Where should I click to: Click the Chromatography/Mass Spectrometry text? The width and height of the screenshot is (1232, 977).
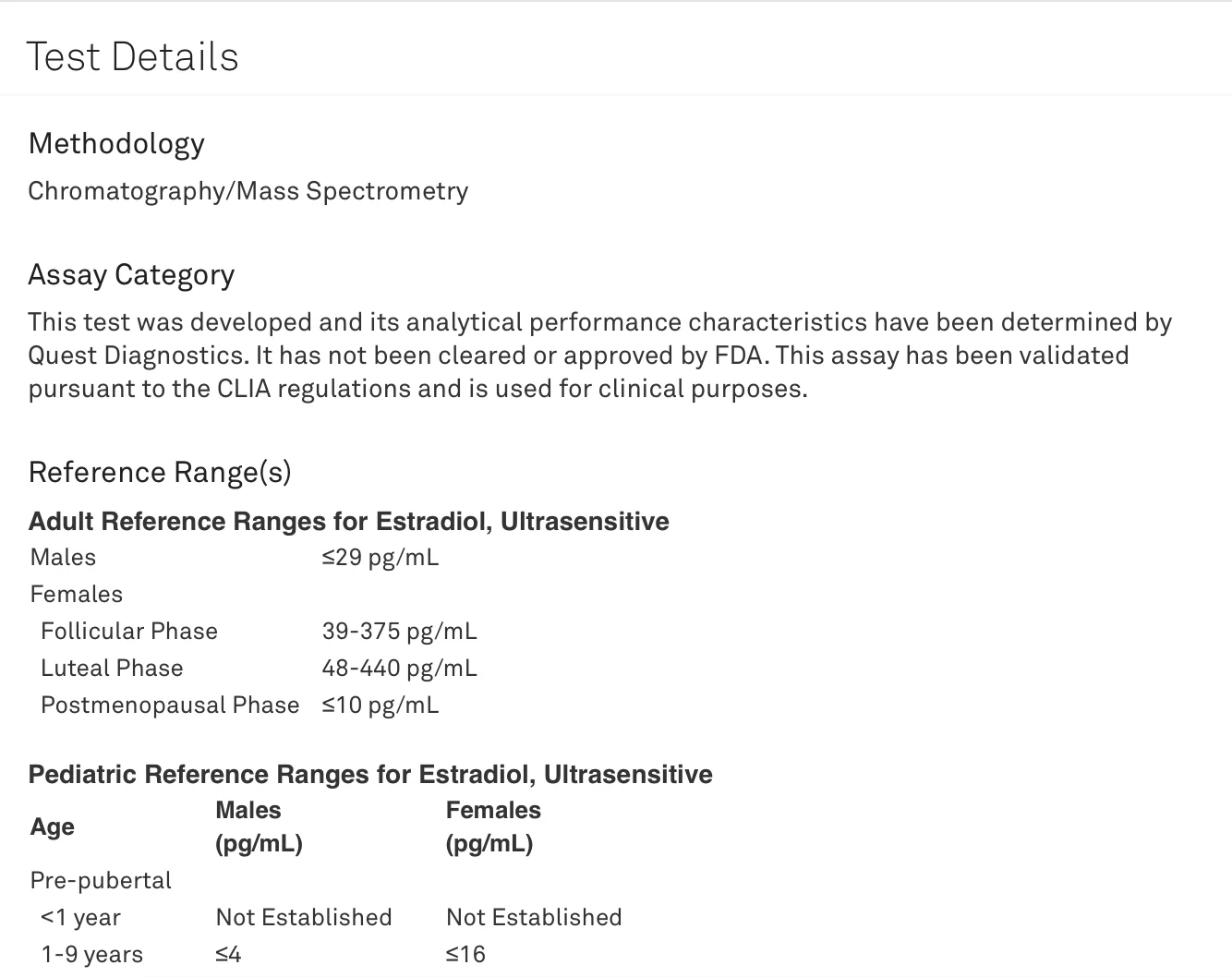coord(248,191)
